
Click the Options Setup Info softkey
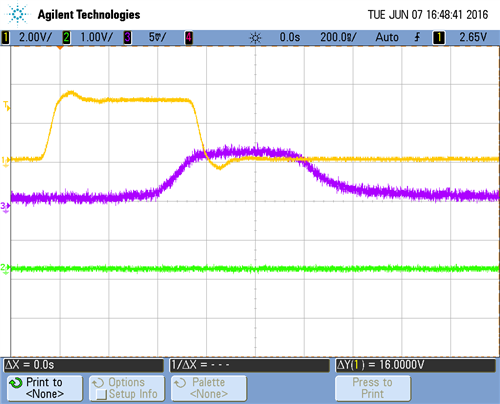(127, 388)
